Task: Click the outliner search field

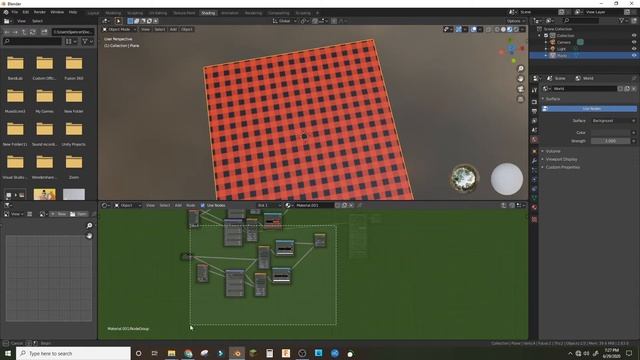Action: tap(581, 20)
